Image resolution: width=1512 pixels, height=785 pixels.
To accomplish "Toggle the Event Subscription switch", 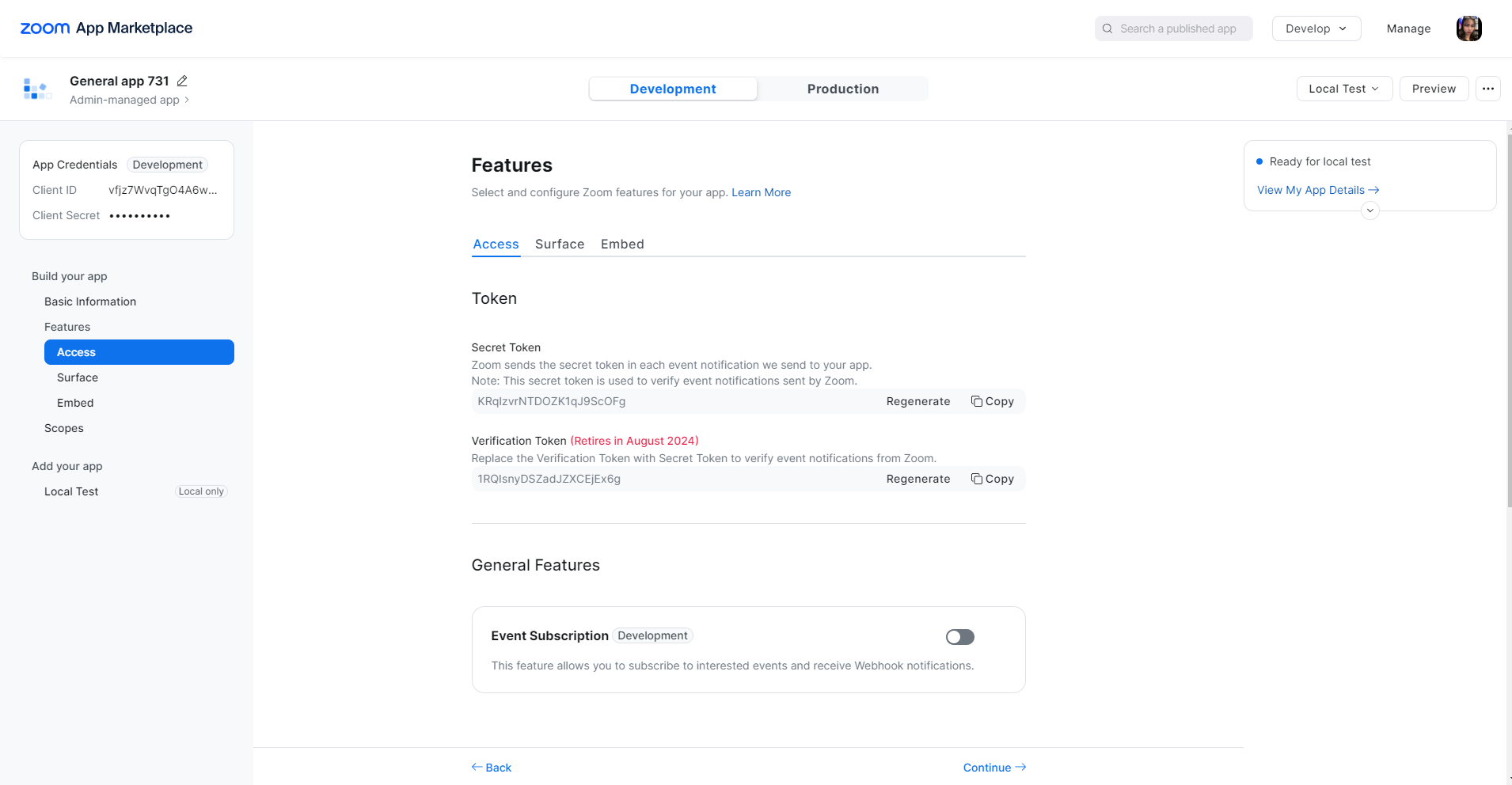I will coord(960,637).
